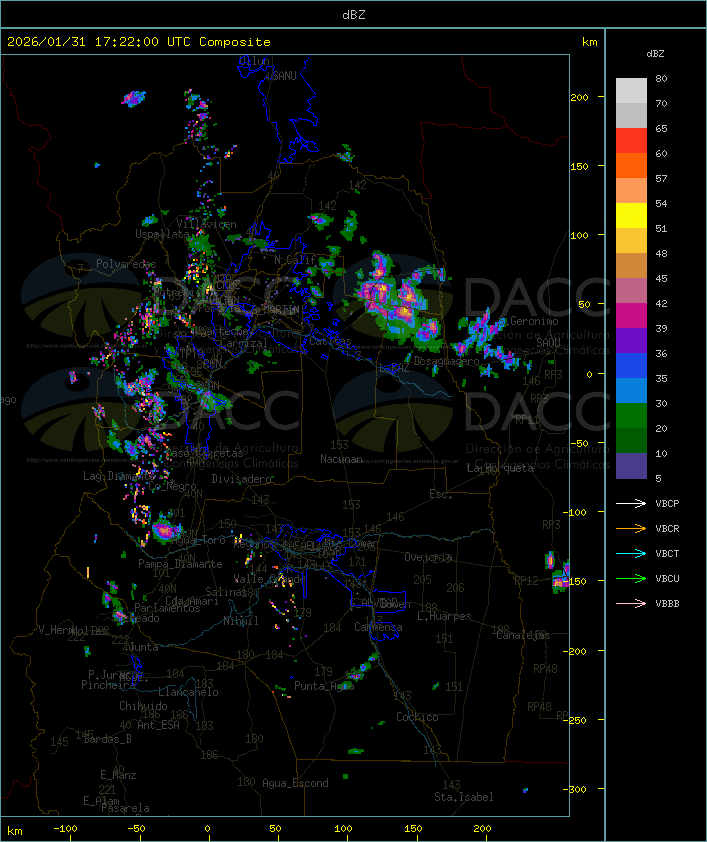Viewport: 707px width, 842px height.
Task: Click the UTC Composite timestamp text
Action: click(x=139, y=41)
